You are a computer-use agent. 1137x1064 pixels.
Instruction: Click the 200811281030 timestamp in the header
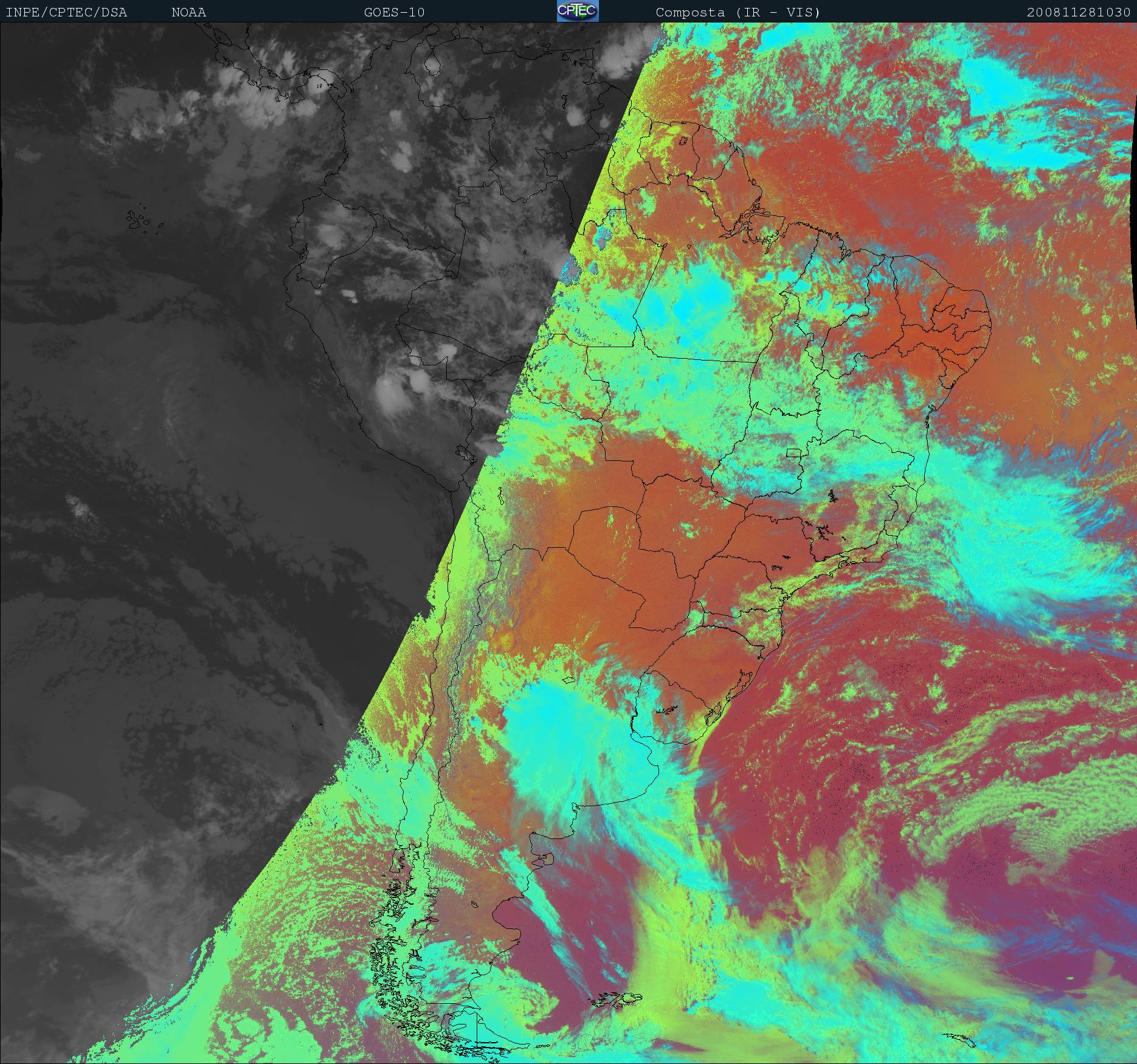(1079, 12)
